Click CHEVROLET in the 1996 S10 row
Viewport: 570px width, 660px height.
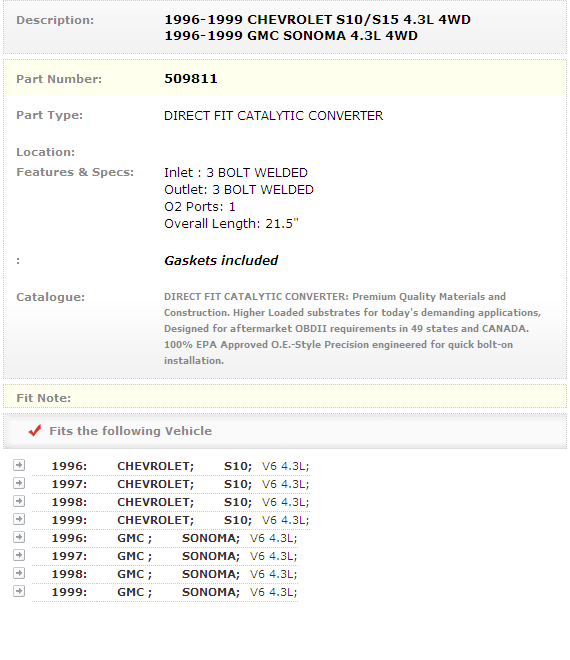(155, 466)
